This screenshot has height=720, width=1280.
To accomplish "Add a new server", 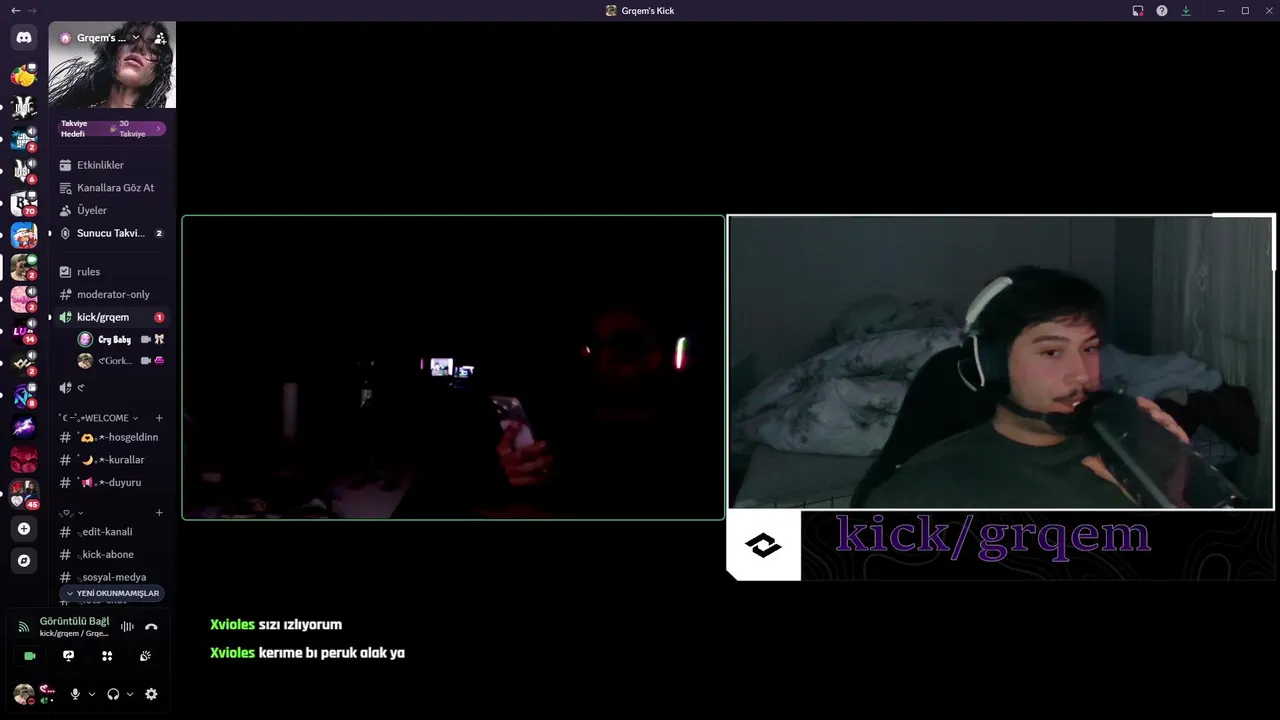I will pyautogui.click(x=24, y=528).
